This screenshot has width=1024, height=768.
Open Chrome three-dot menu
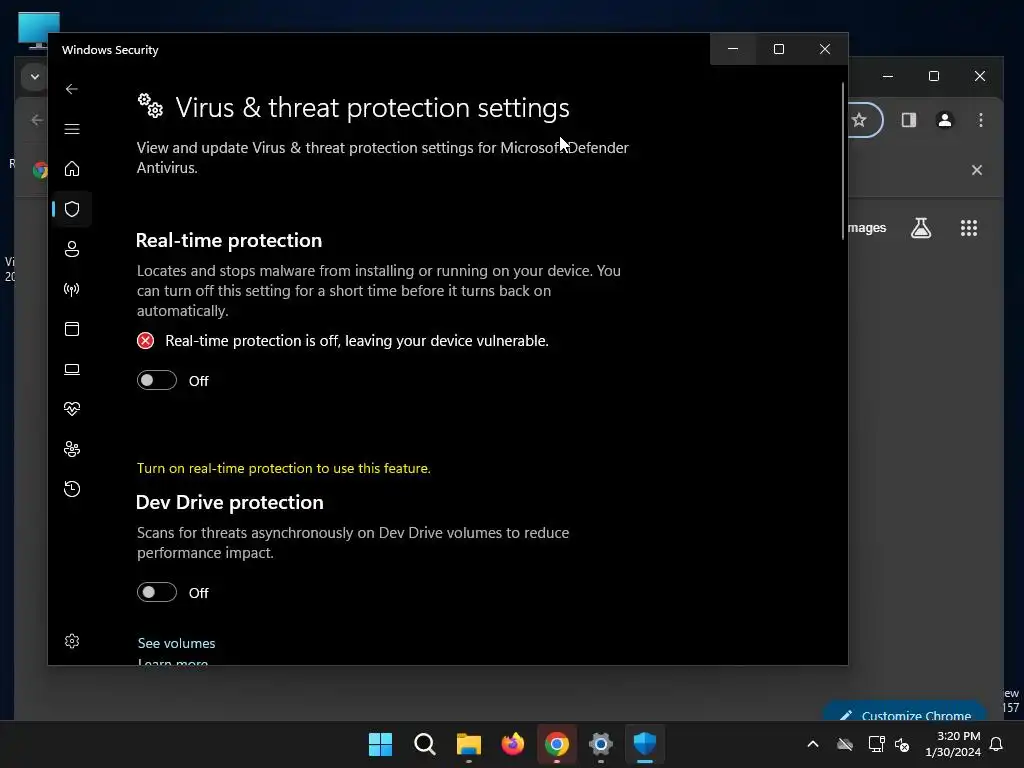coord(980,120)
